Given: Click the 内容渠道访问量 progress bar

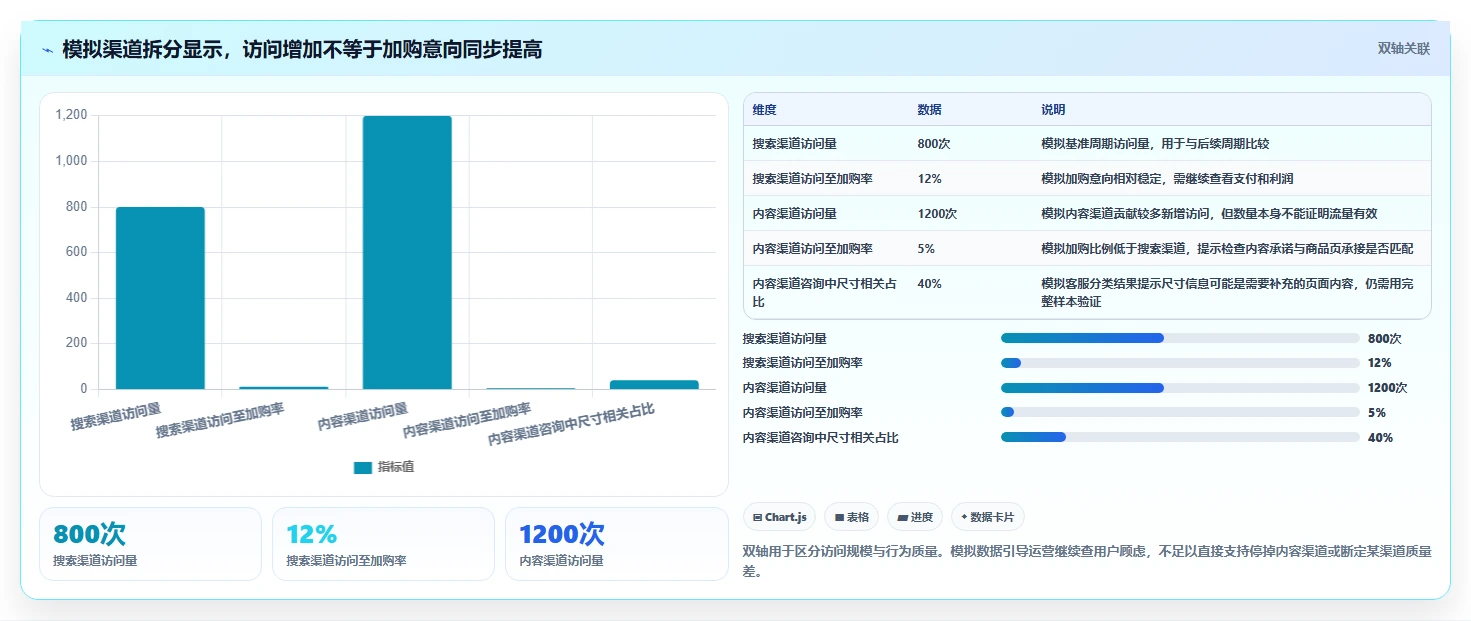Looking at the screenshot, I should coord(1180,387).
